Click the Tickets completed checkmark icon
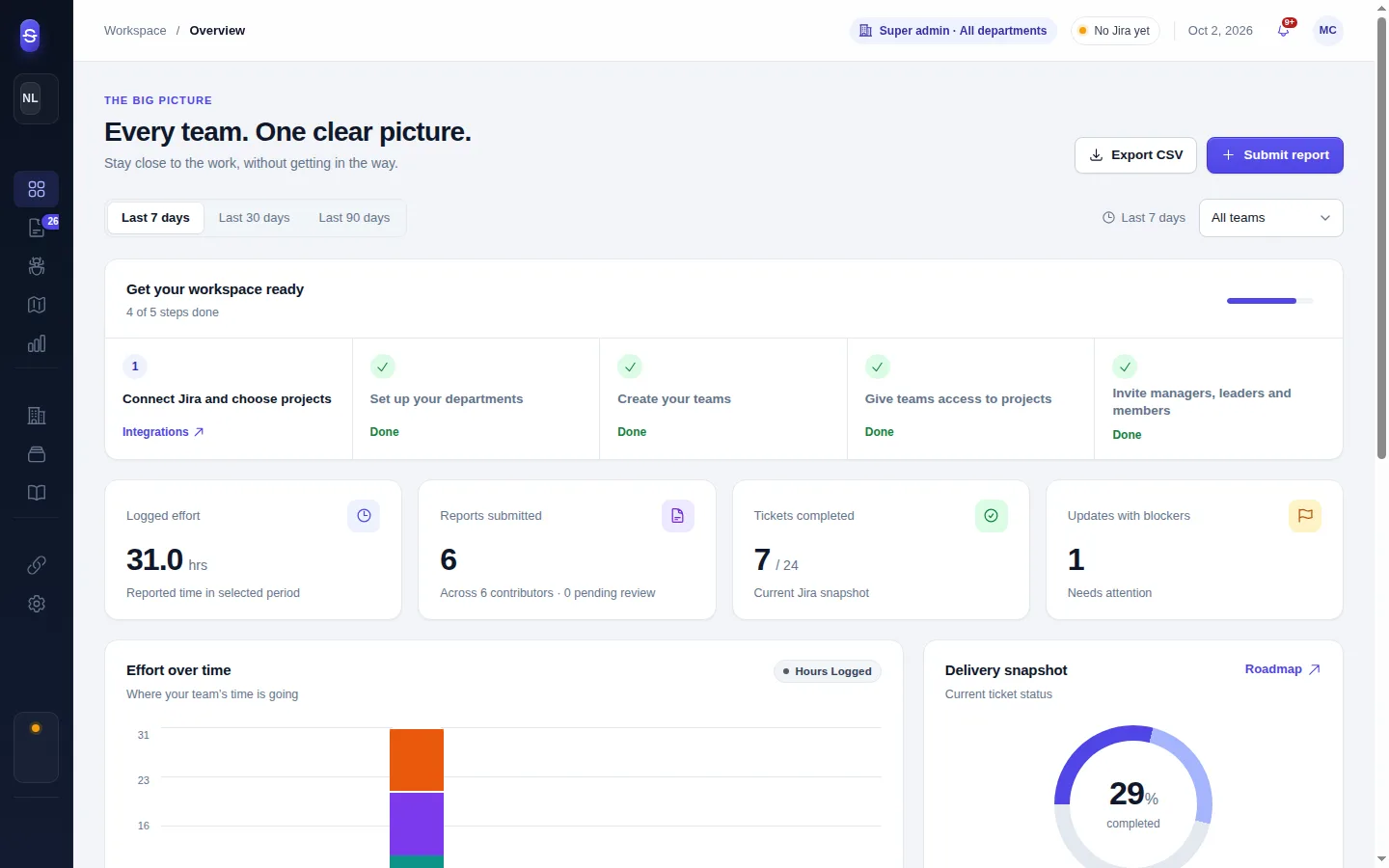 [x=991, y=516]
